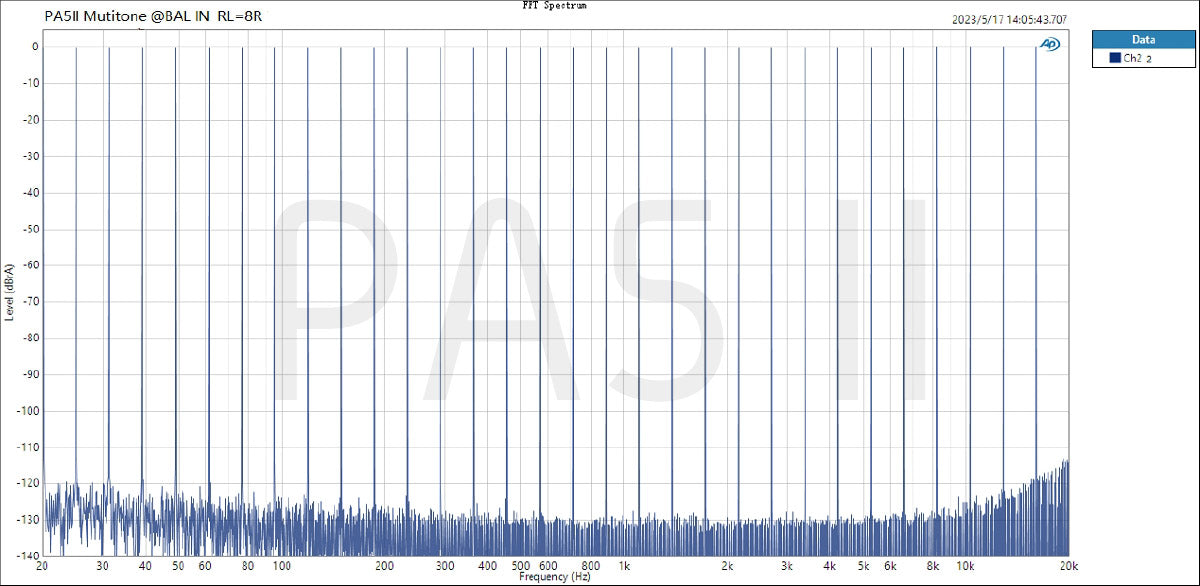1200x586 pixels.
Task: Click the Data legend header
Action: coord(1143,40)
